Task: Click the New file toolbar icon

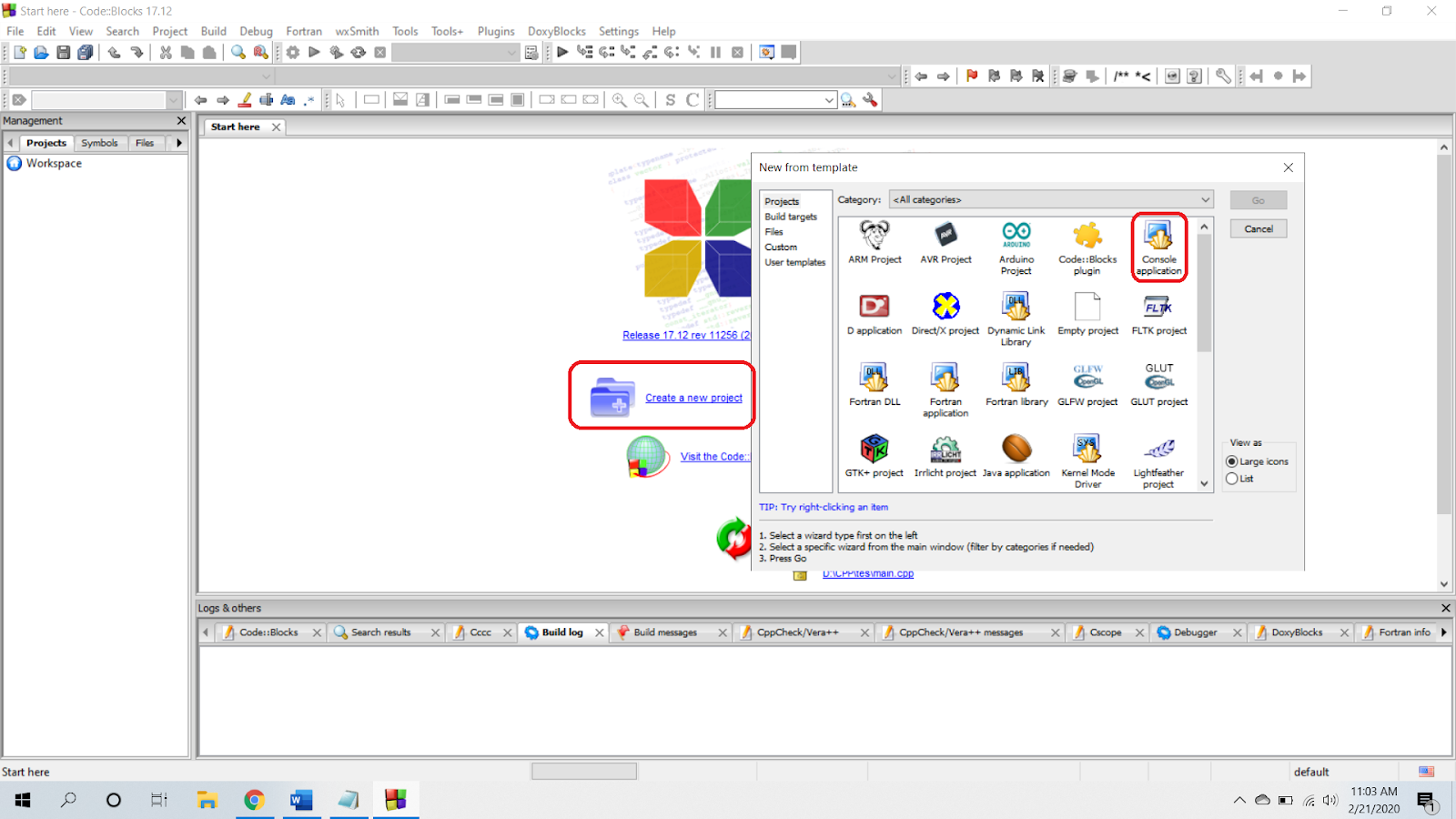Action: tap(20, 53)
